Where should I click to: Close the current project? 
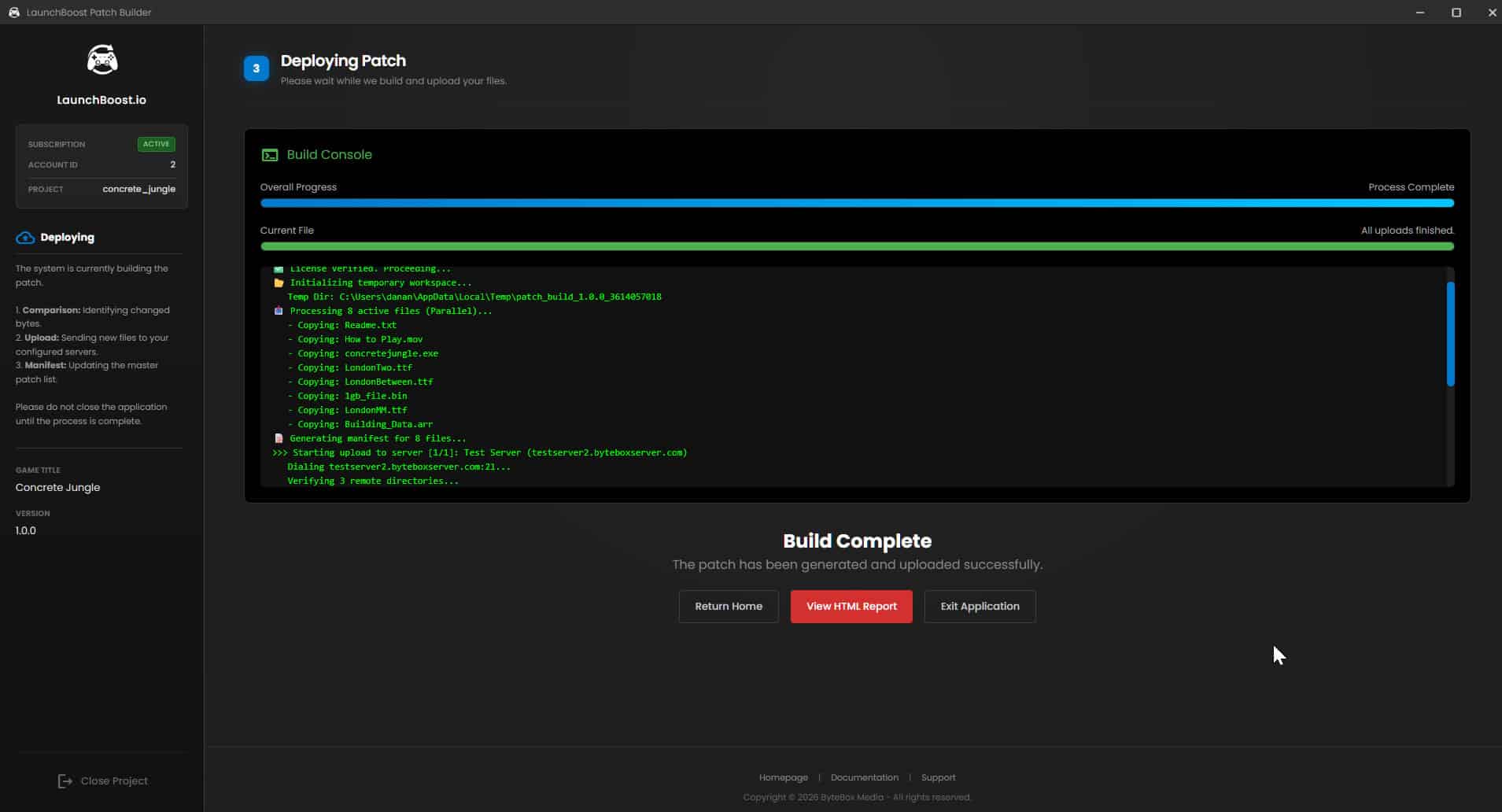click(x=102, y=781)
